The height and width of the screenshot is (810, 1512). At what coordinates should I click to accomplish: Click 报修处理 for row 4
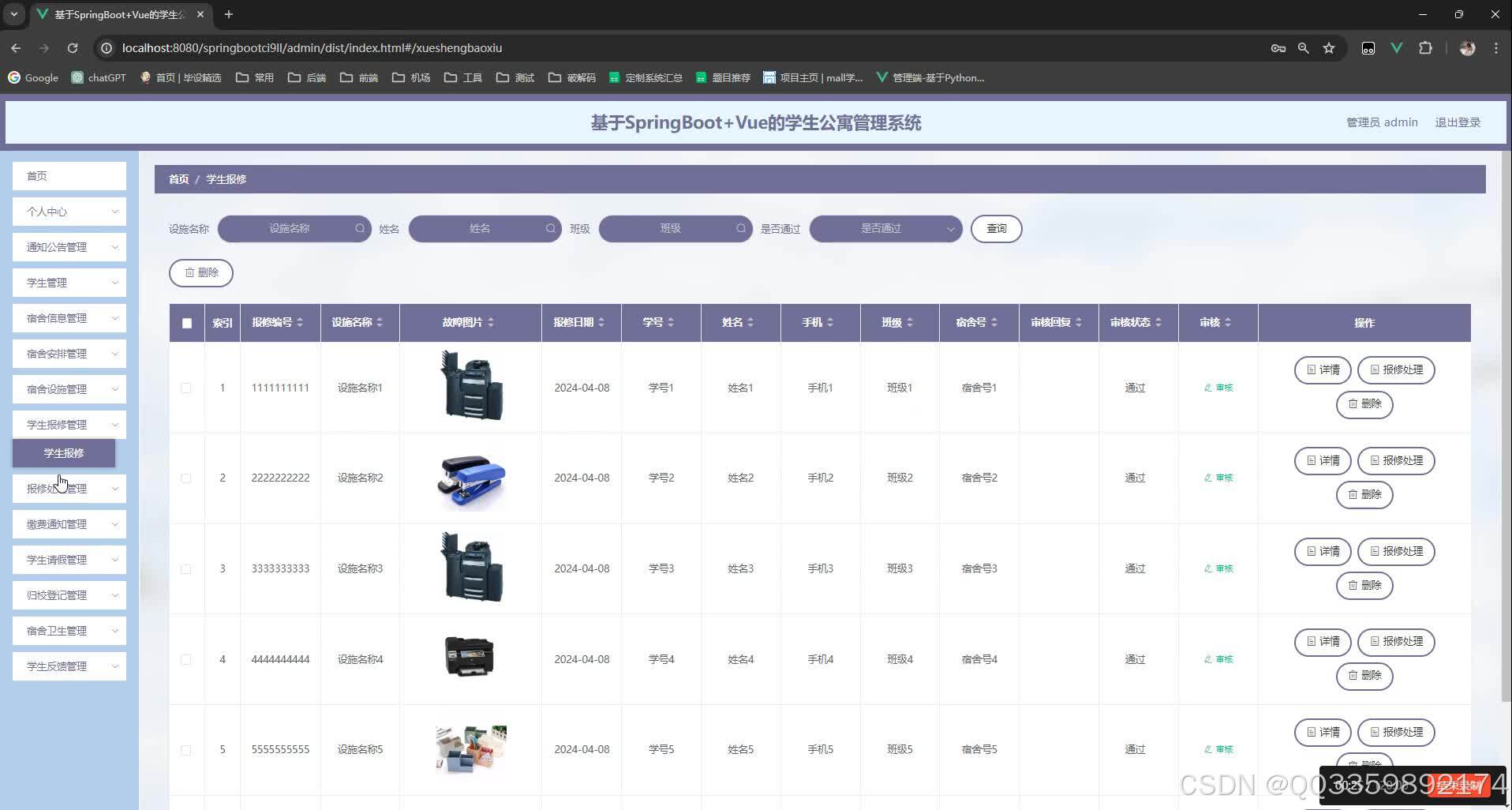pyautogui.click(x=1396, y=641)
